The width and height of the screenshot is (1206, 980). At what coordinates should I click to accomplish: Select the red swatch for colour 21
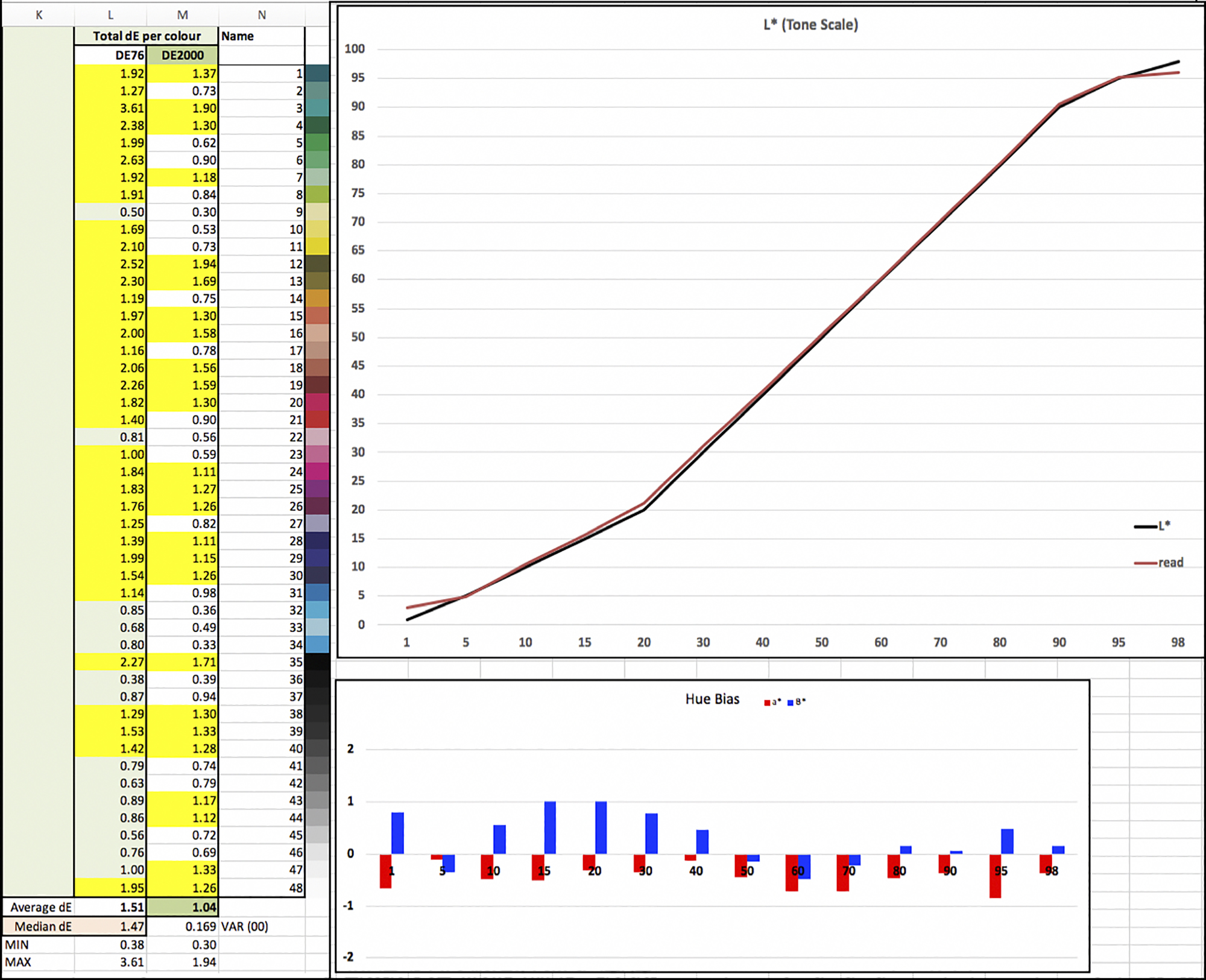318,420
